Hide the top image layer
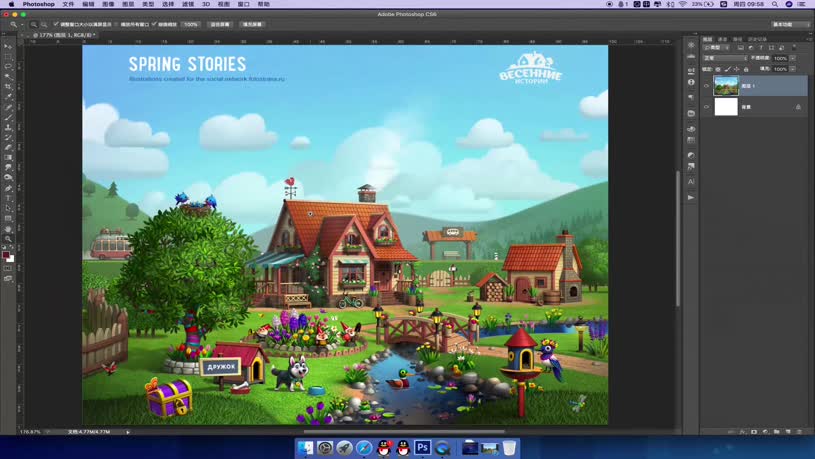Image resolution: width=815 pixels, height=459 pixels. click(706, 86)
